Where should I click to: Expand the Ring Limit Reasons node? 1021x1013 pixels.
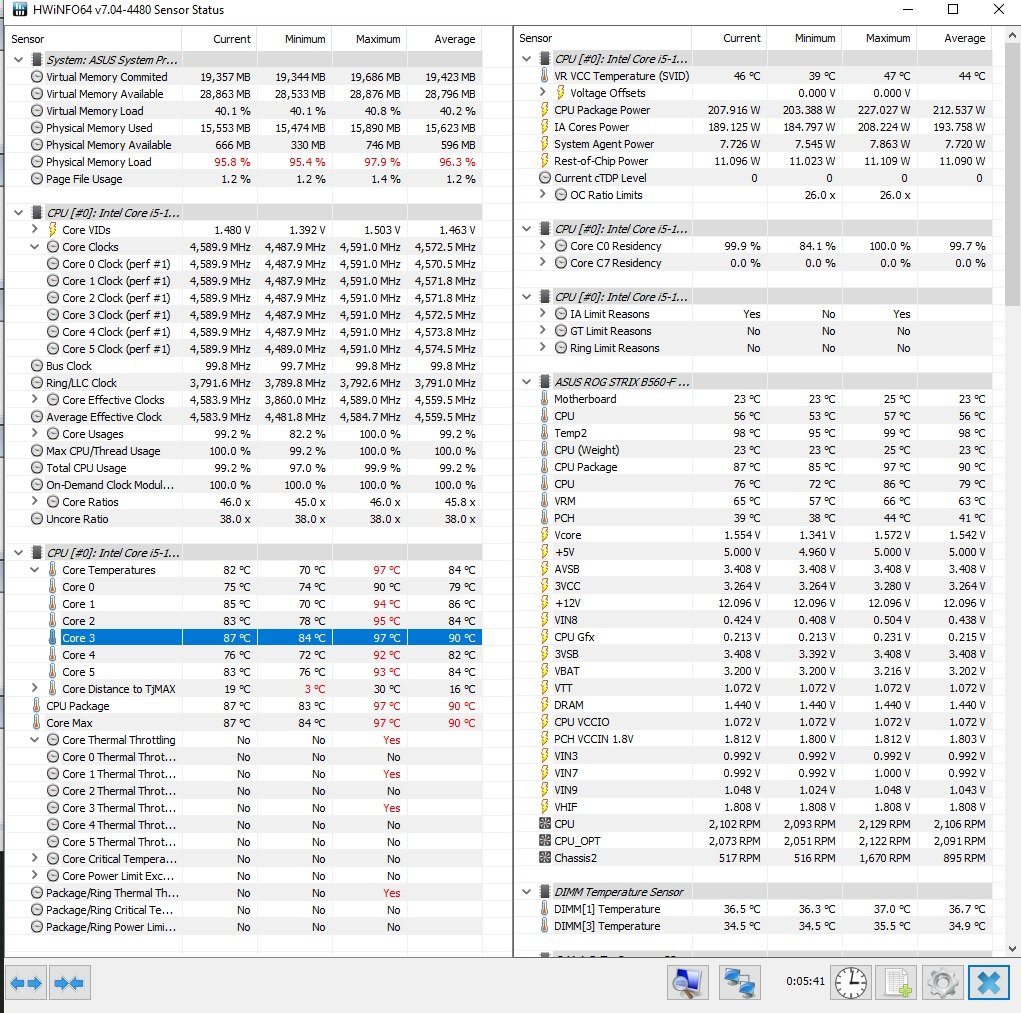tap(542, 347)
